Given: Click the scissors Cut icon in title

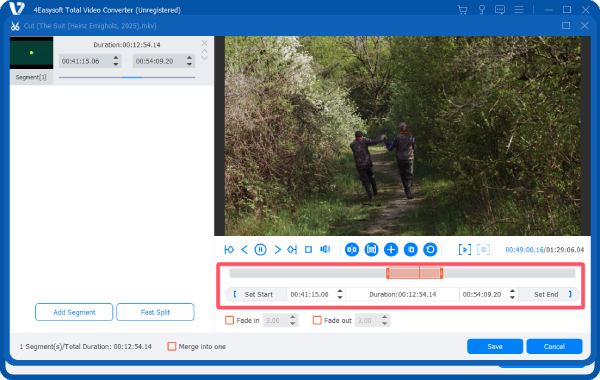Looking at the screenshot, I should (15, 26).
